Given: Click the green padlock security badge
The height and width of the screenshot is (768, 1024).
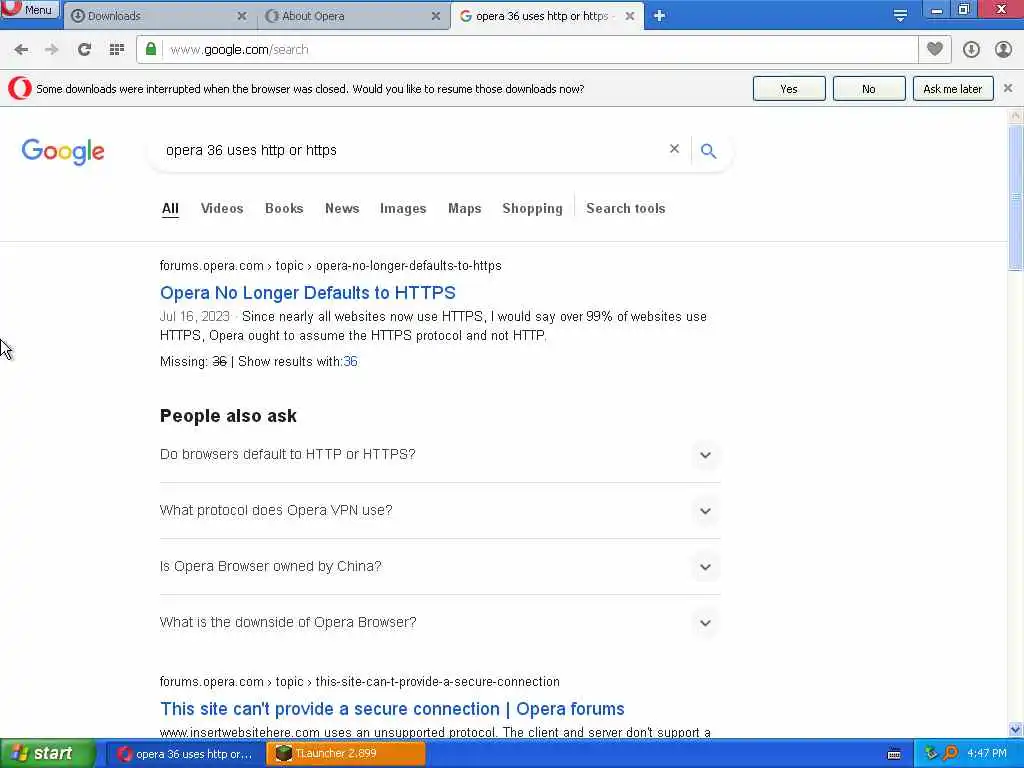Looking at the screenshot, I should pos(151,49).
